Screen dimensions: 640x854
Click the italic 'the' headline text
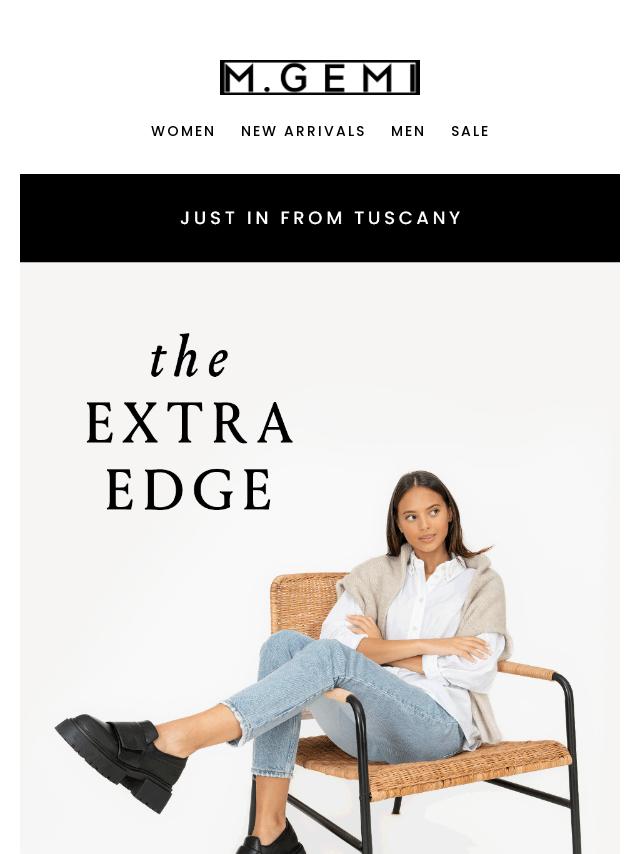tap(190, 357)
